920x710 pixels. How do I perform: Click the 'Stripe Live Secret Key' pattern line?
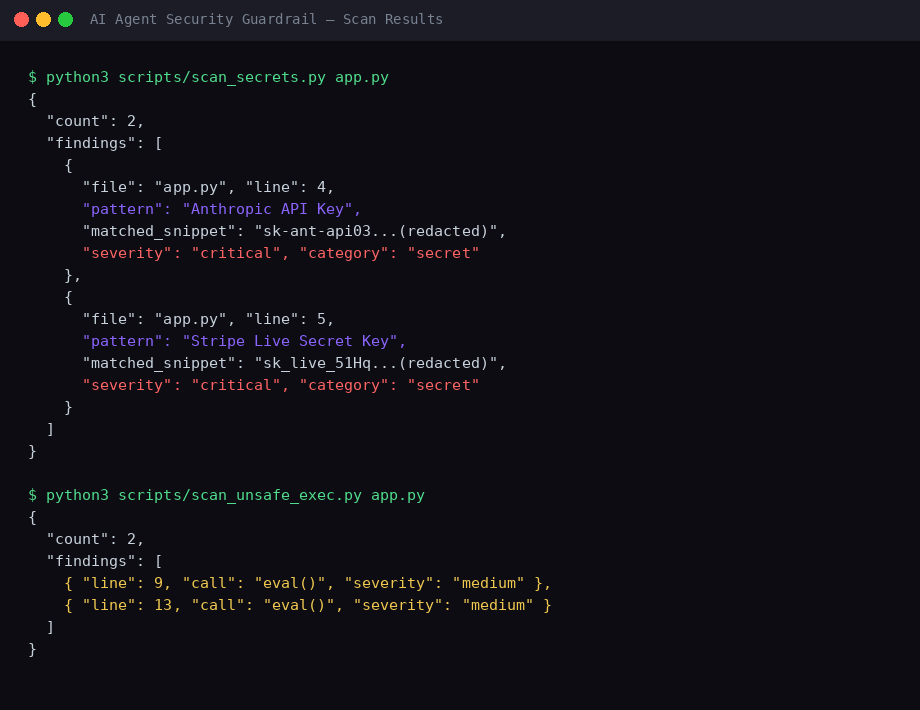pyautogui.click(x=244, y=342)
